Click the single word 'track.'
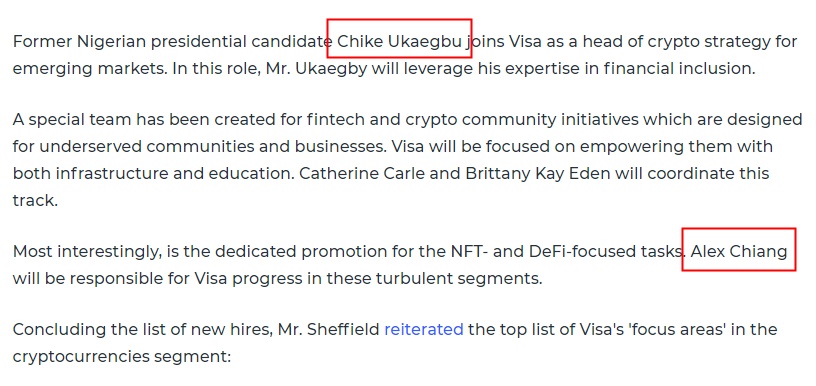The height and width of the screenshot is (386, 816). [35, 200]
